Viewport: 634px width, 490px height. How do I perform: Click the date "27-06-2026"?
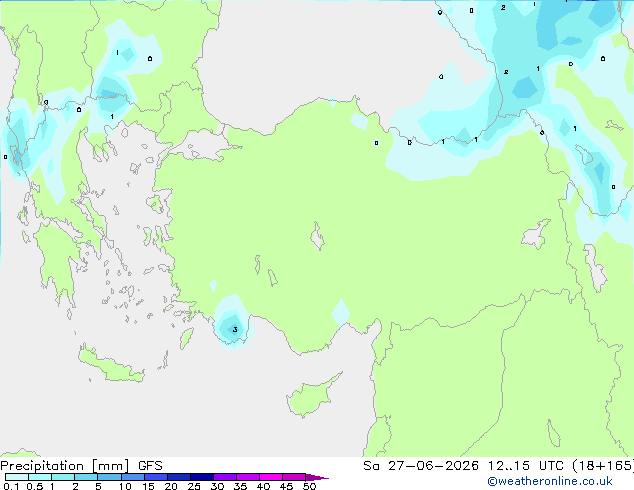click(x=433, y=466)
